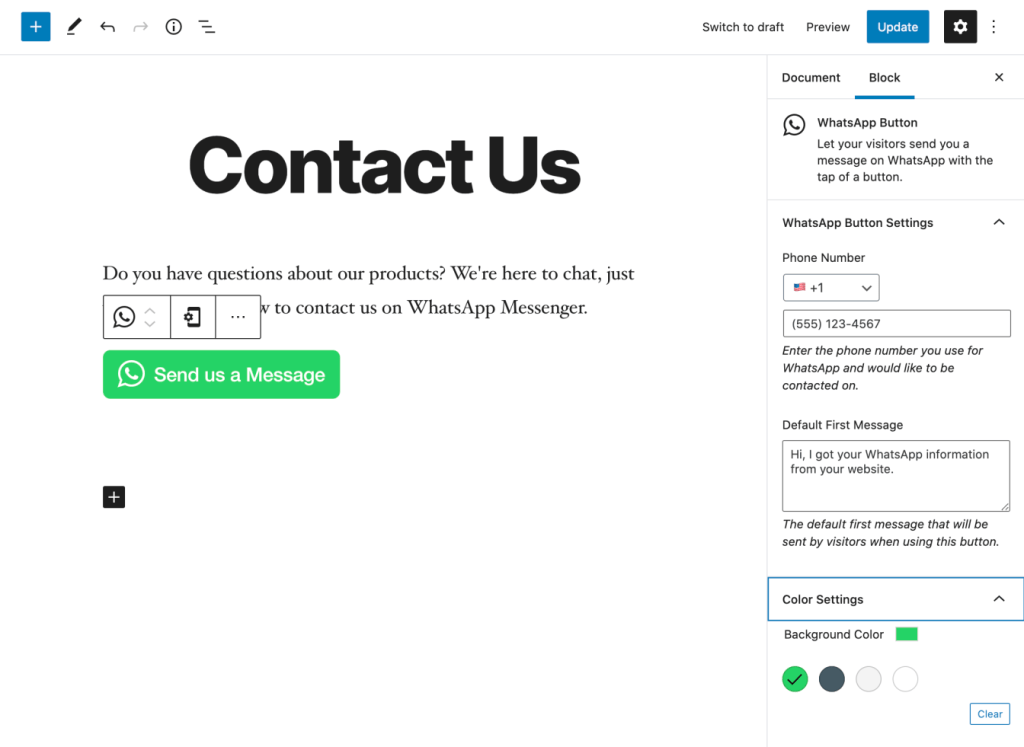Click the Update button
The width and height of the screenshot is (1024, 747).
pos(897,27)
